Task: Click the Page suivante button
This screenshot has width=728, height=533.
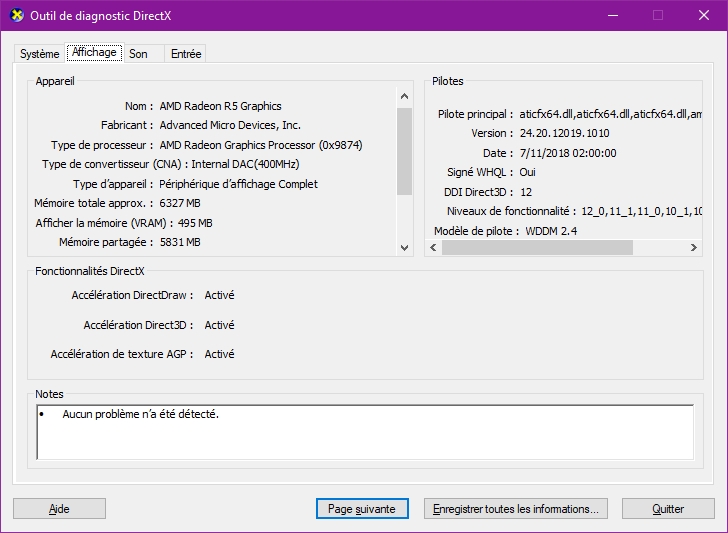Action: click(362, 509)
